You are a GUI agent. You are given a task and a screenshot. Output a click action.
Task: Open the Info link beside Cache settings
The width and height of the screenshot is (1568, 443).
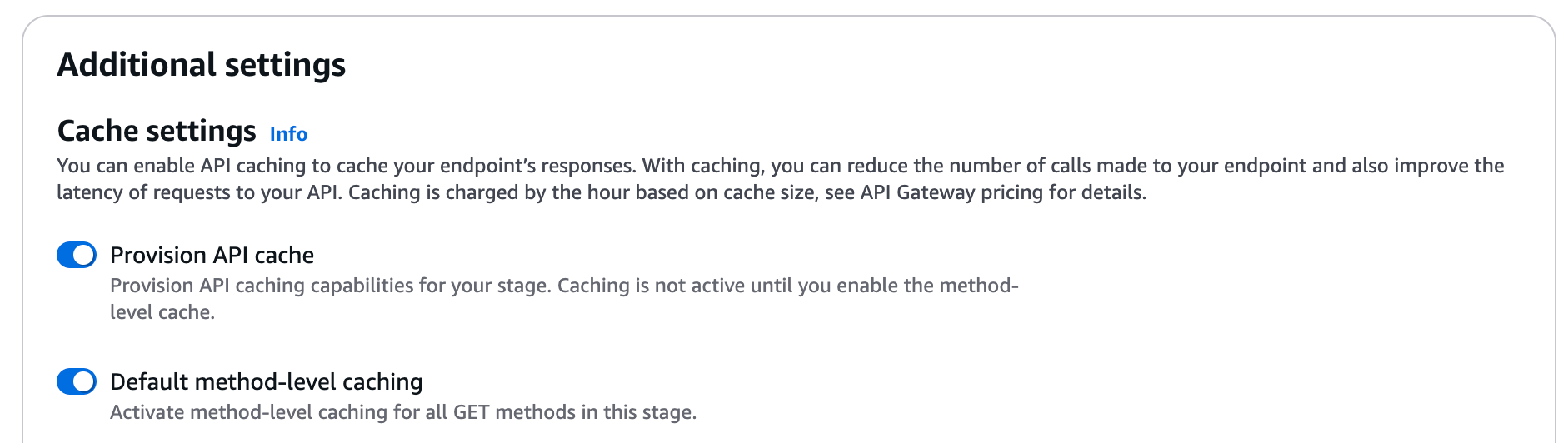(288, 134)
